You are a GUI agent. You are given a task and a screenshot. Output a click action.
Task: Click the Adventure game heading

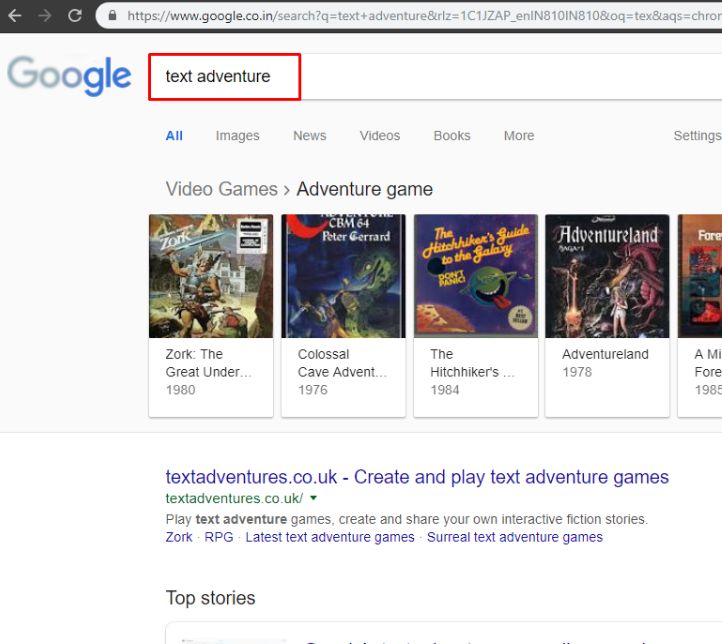coord(365,189)
